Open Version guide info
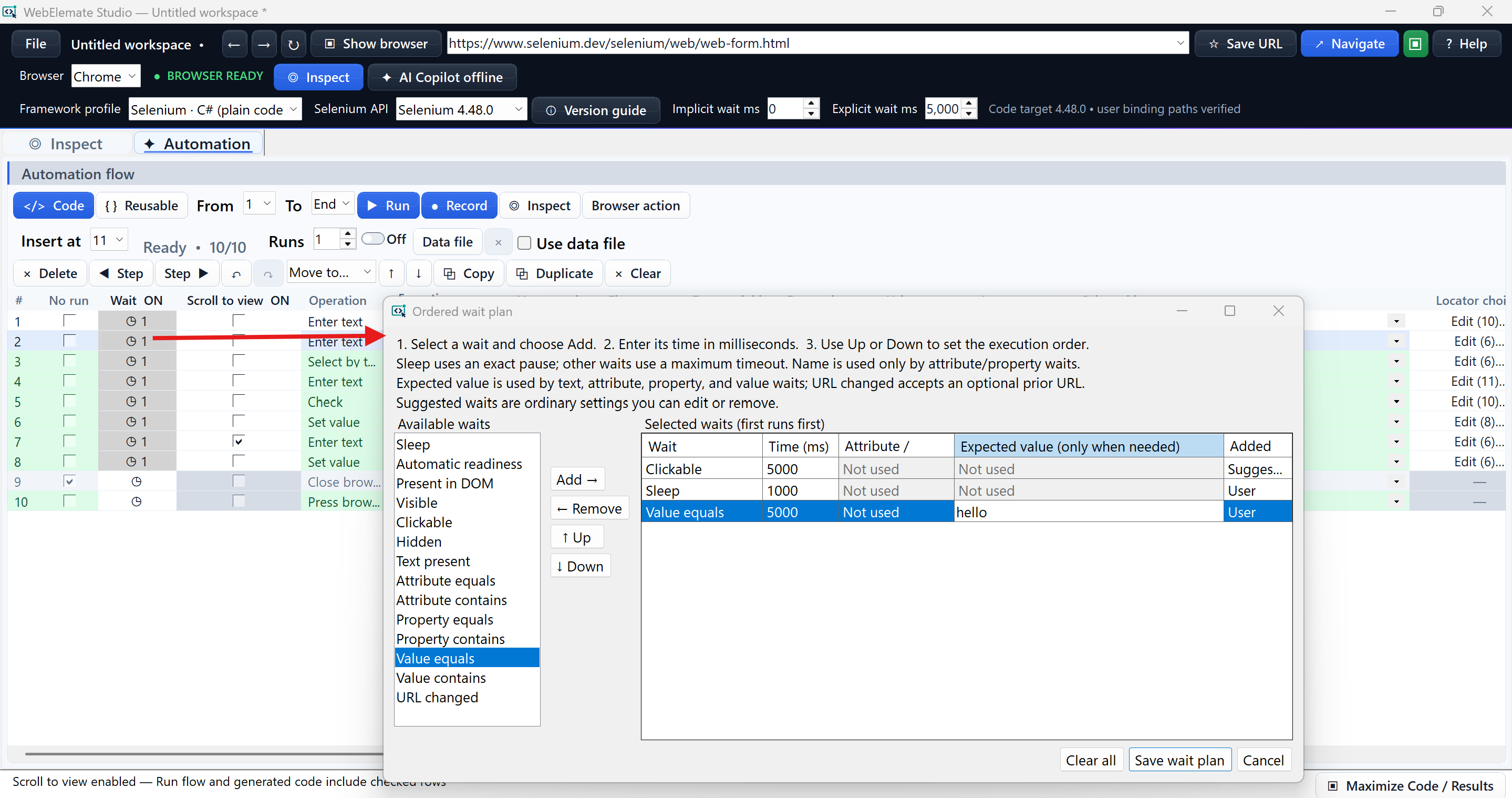 (x=596, y=110)
